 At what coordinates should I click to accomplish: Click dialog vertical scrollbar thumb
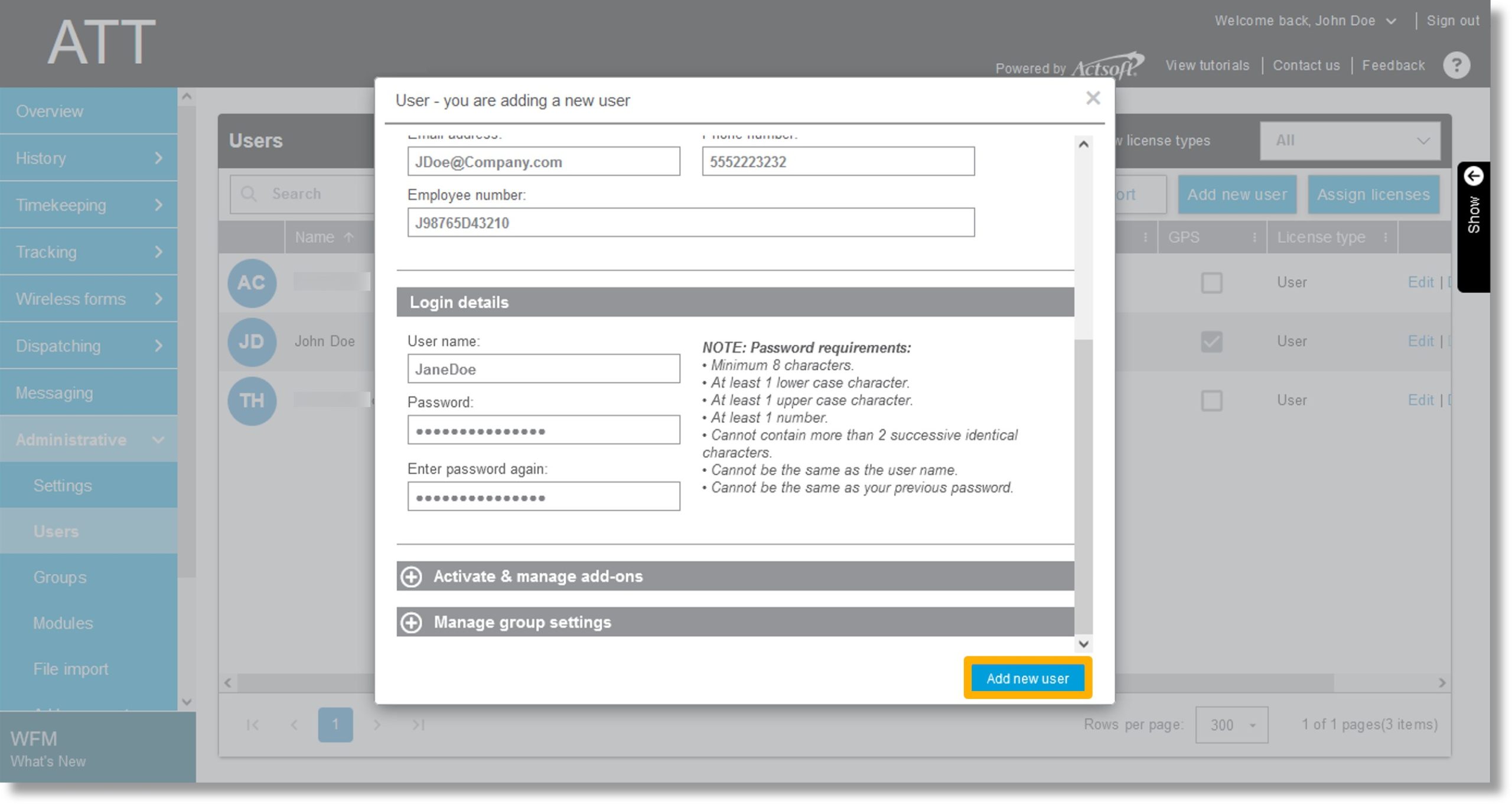click(x=1083, y=486)
